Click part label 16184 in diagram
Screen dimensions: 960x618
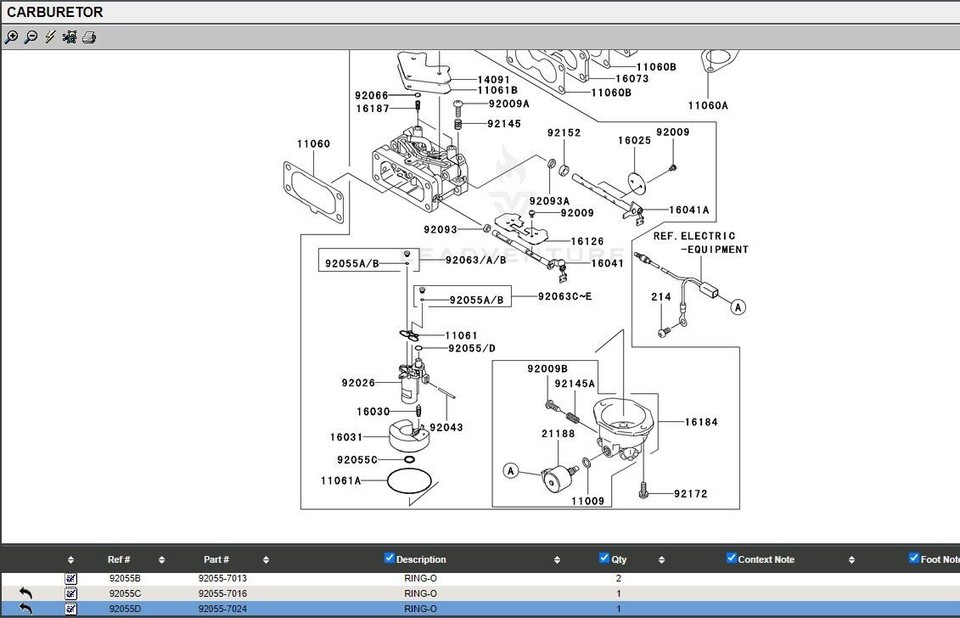701,422
